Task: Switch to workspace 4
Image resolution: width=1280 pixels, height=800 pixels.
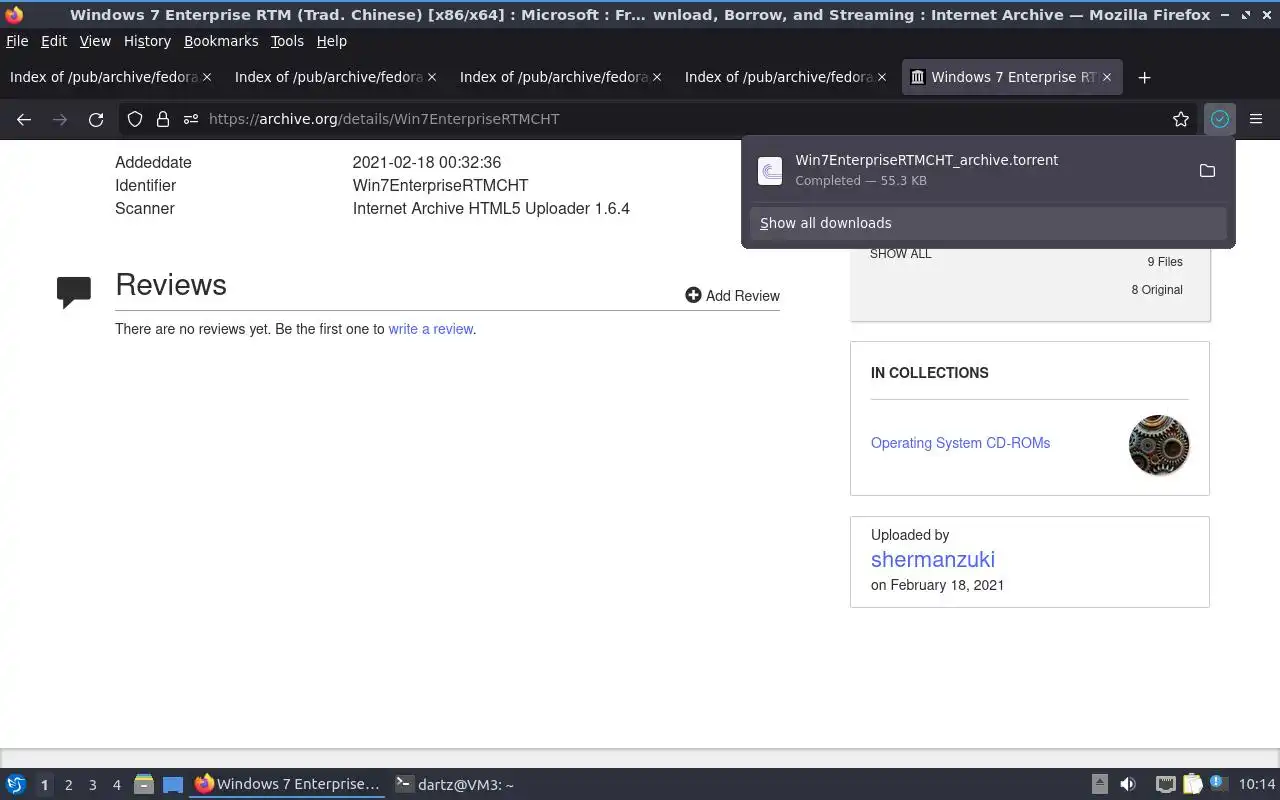Action: (116, 785)
